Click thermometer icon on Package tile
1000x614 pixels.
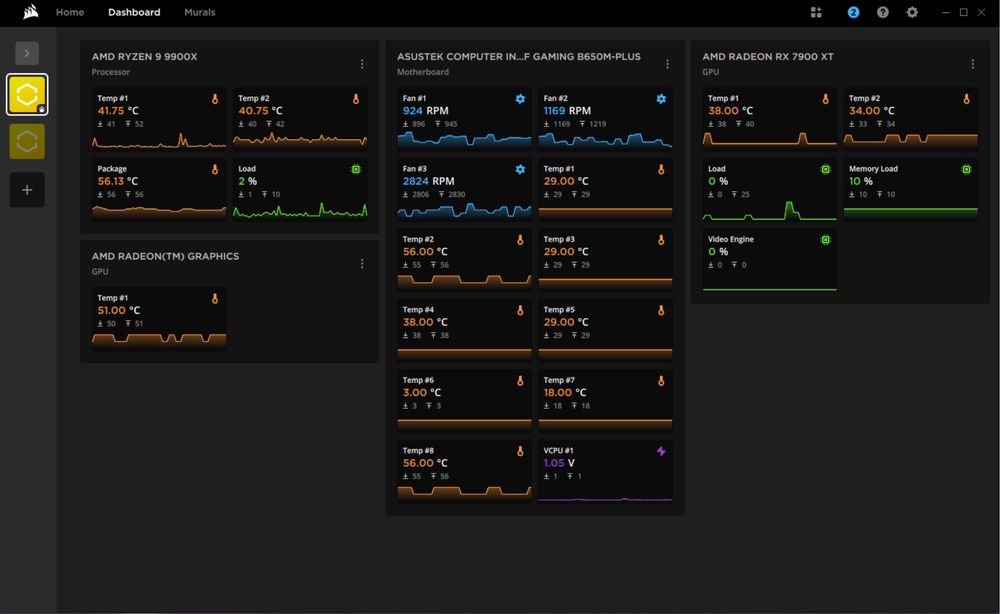215,169
